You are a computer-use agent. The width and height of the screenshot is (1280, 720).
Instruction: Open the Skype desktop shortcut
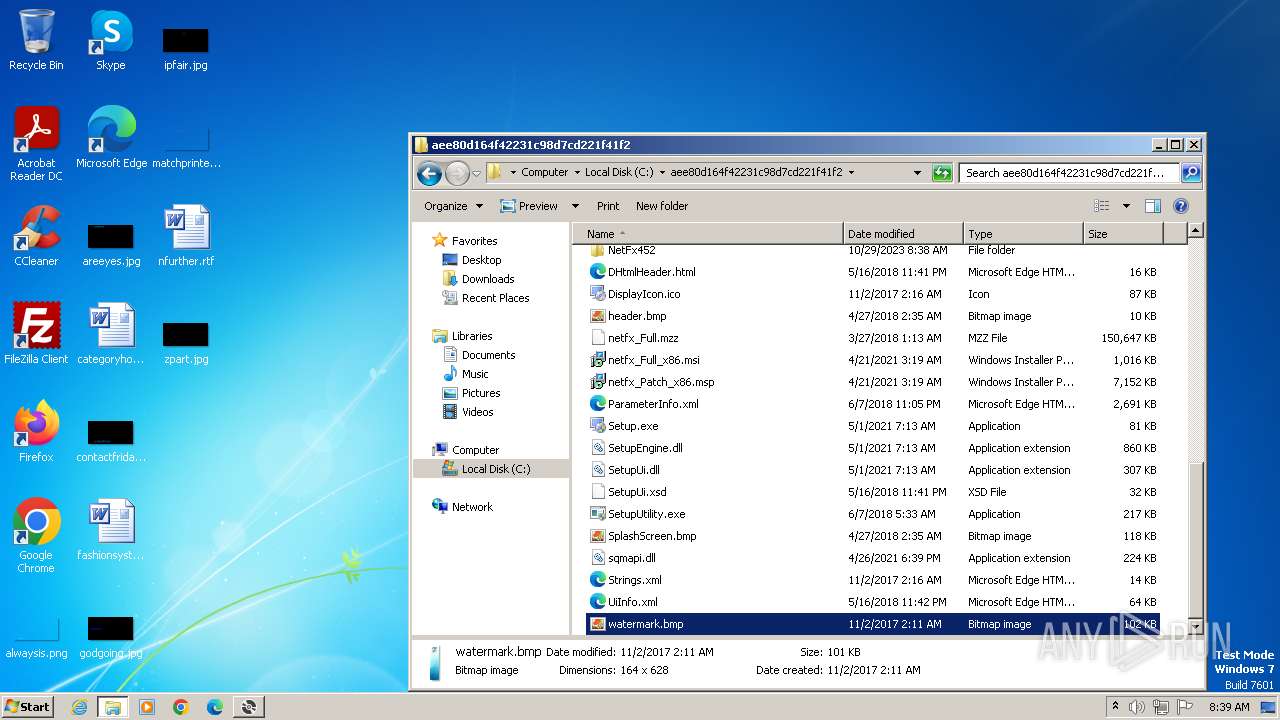(111, 41)
